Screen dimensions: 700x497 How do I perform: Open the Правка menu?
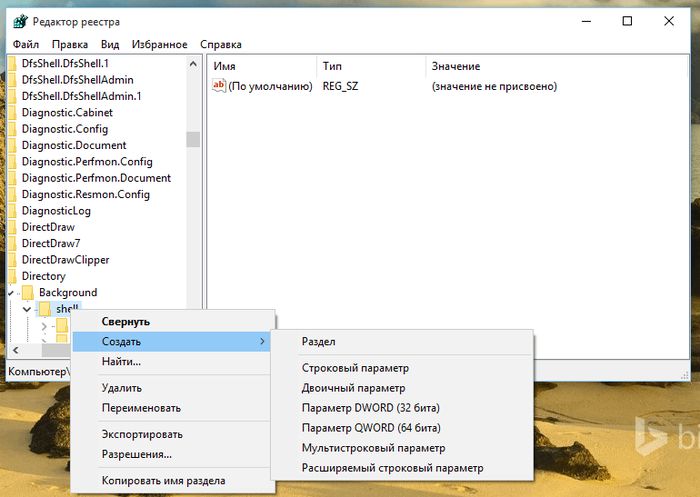point(70,45)
